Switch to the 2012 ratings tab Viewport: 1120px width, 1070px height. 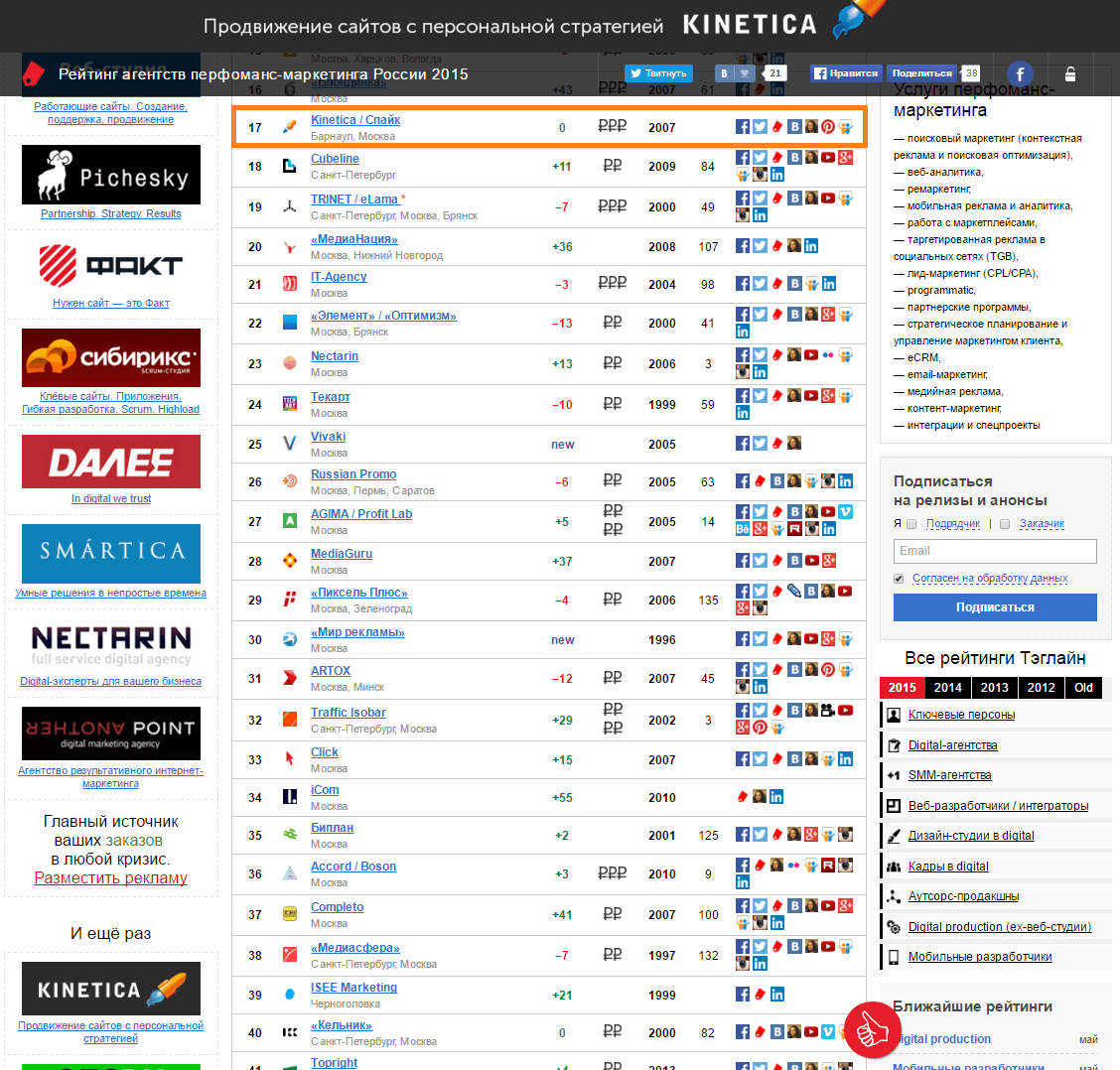click(x=1041, y=687)
